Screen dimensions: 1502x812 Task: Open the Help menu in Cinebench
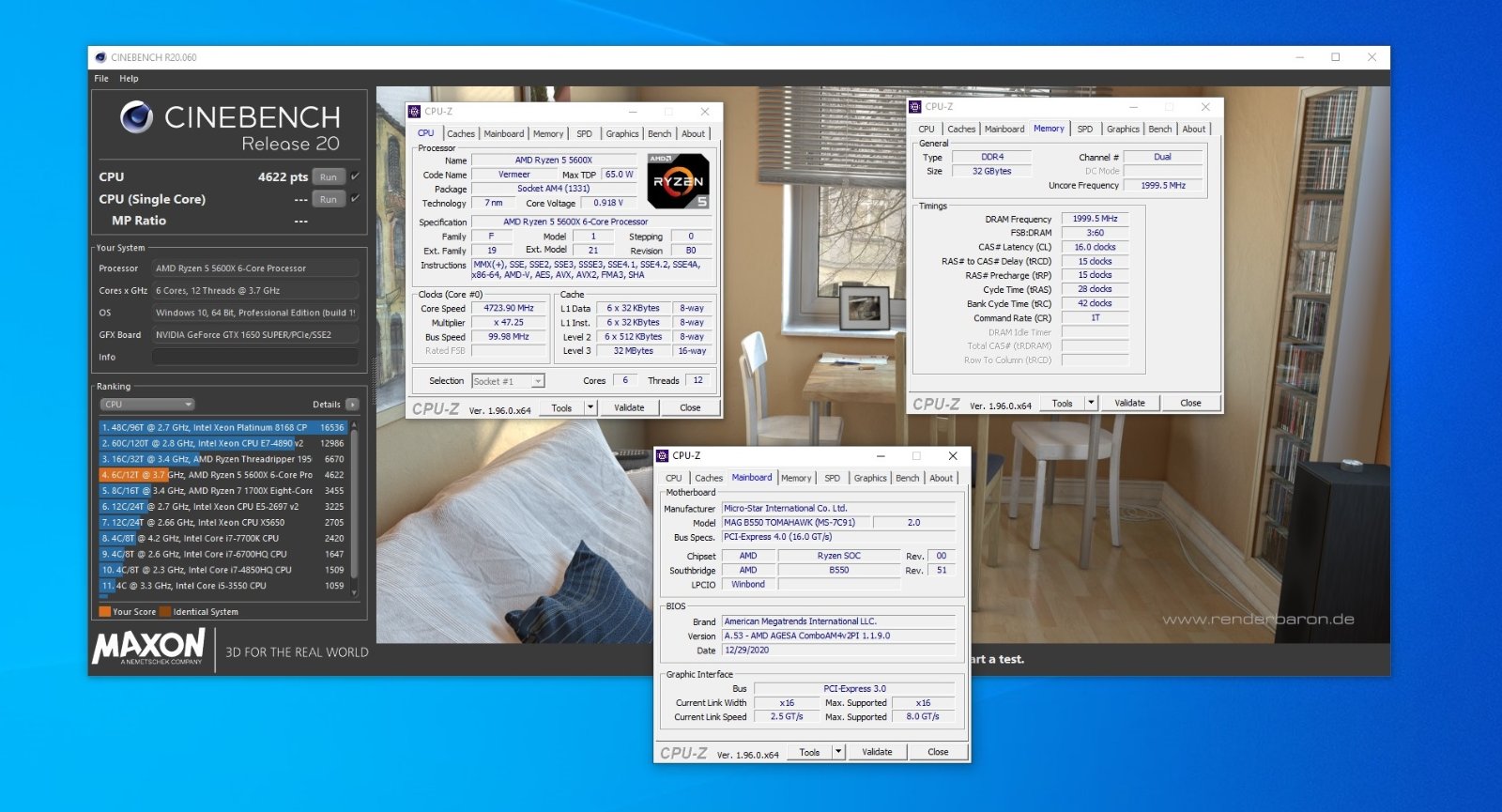(x=129, y=79)
